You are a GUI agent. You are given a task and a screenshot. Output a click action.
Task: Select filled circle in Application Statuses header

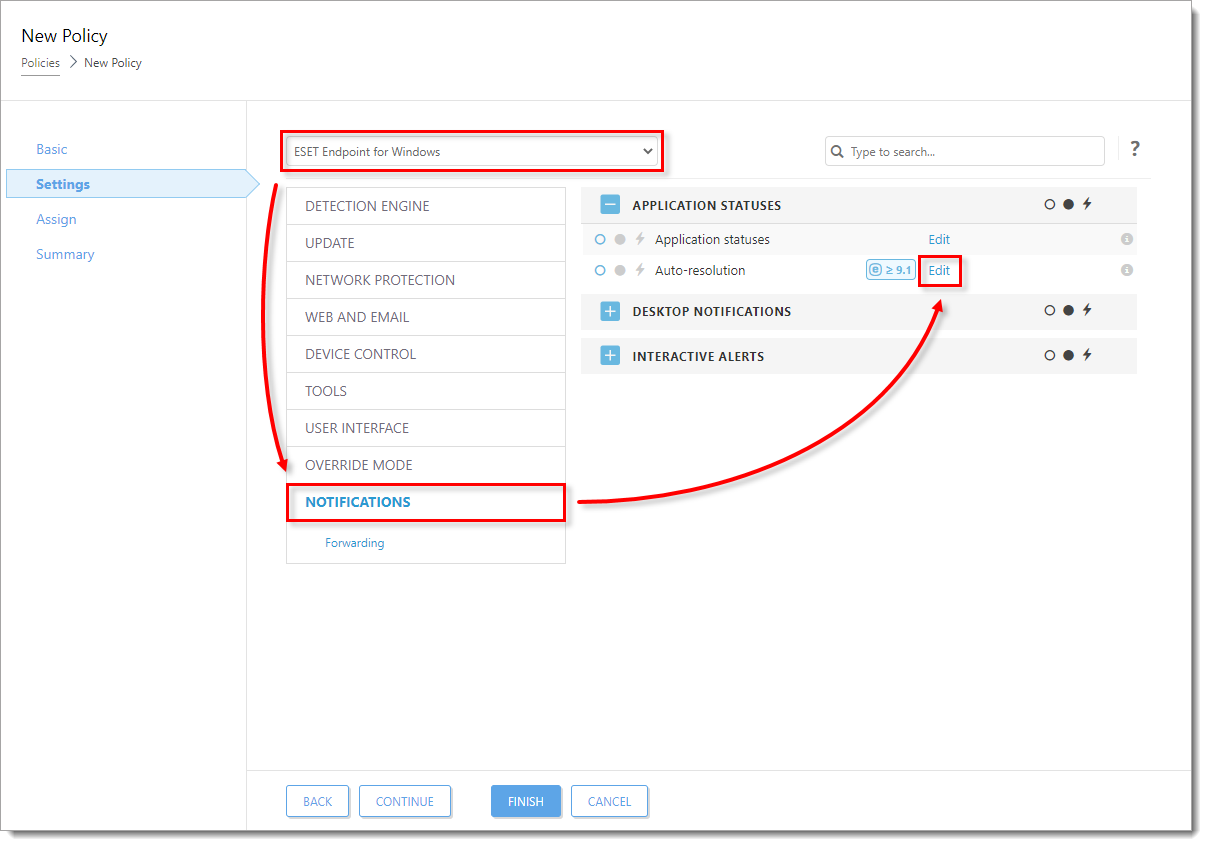coord(1068,204)
